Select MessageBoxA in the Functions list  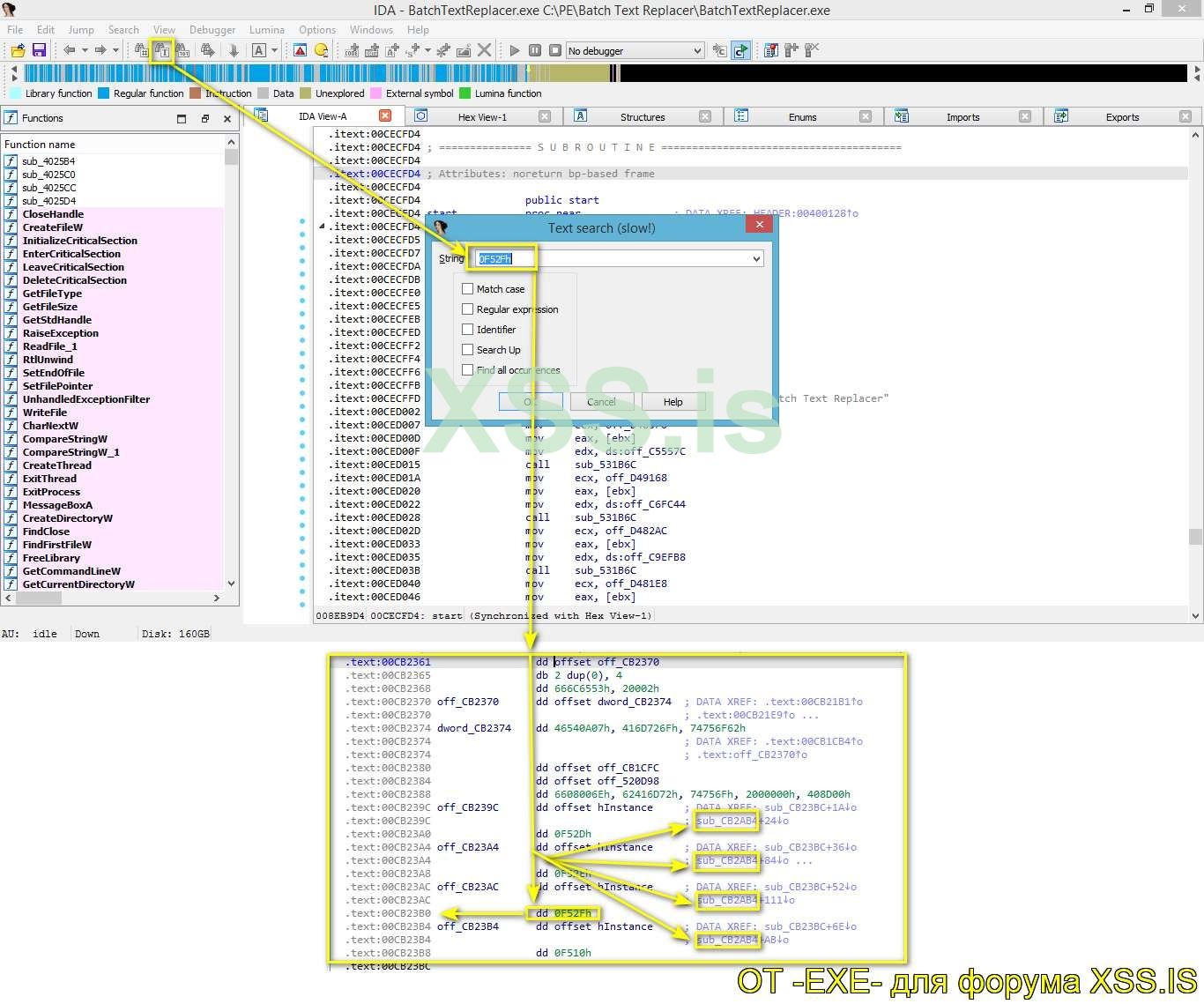[57, 505]
